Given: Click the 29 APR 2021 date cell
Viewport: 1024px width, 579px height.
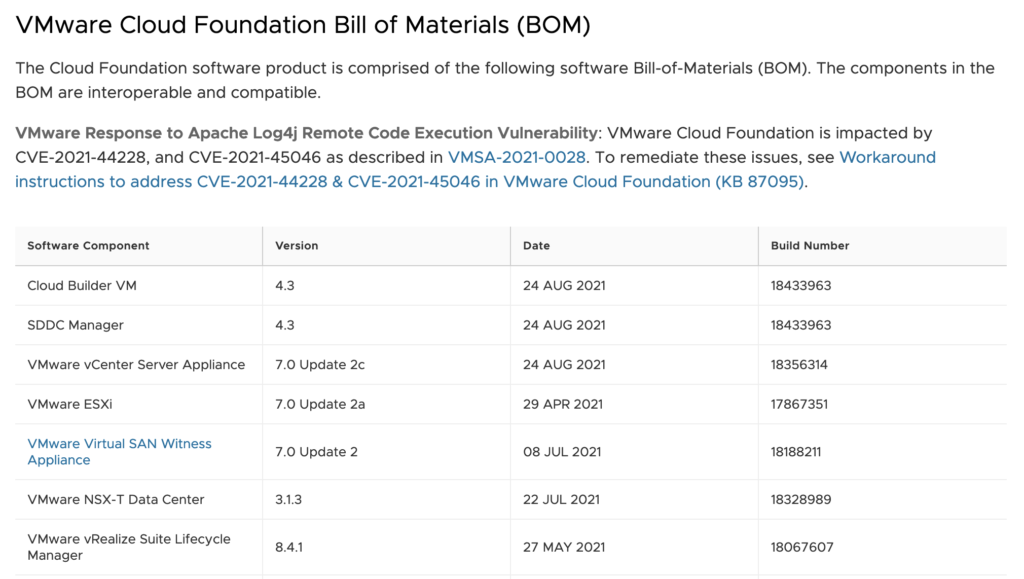Looking at the screenshot, I should click(x=563, y=405).
